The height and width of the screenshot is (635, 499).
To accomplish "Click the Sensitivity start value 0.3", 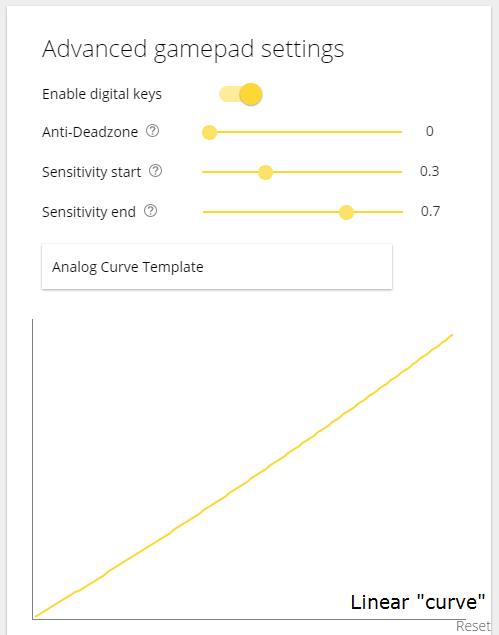I will pyautogui.click(x=429, y=171).
